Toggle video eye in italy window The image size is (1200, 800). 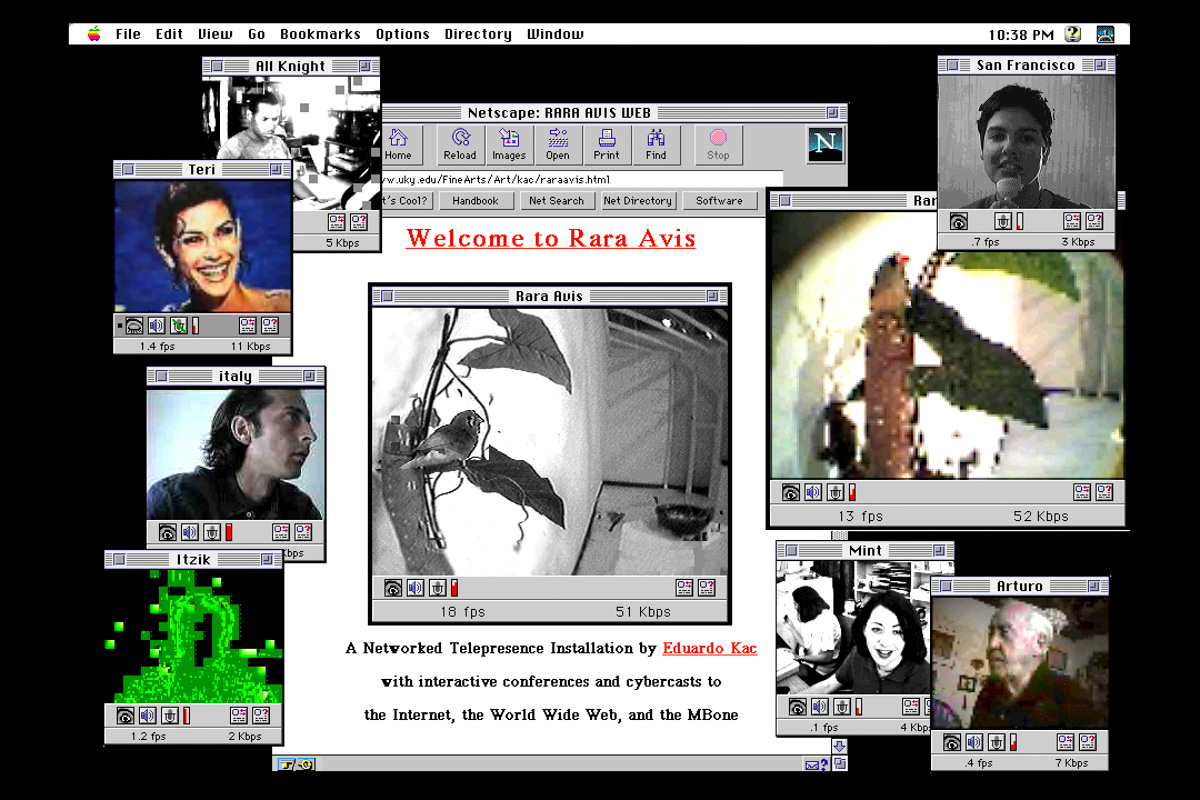point(167,532)
